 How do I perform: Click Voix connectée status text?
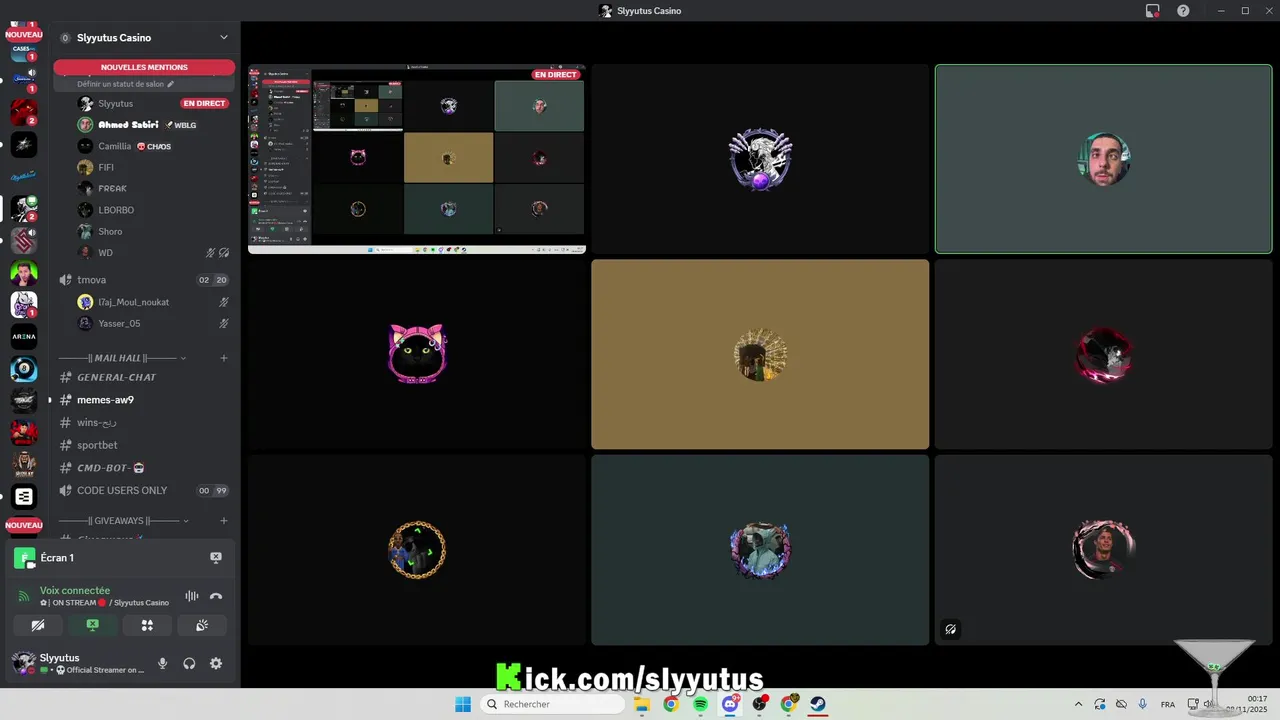75,590
